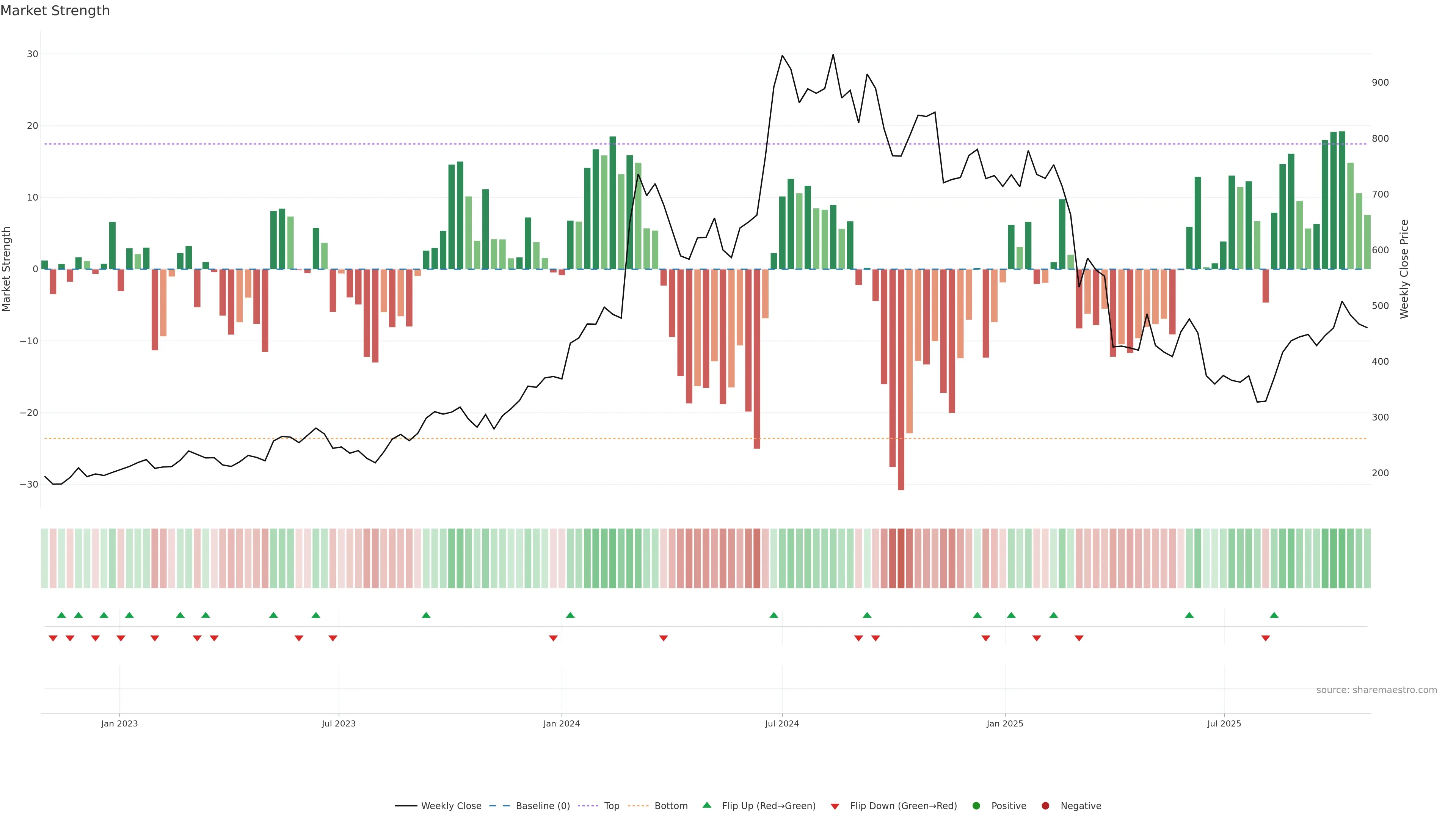1456x819 pixels.
Task: Click the −30 tick on left strength axis
Action: coord(29,485)
